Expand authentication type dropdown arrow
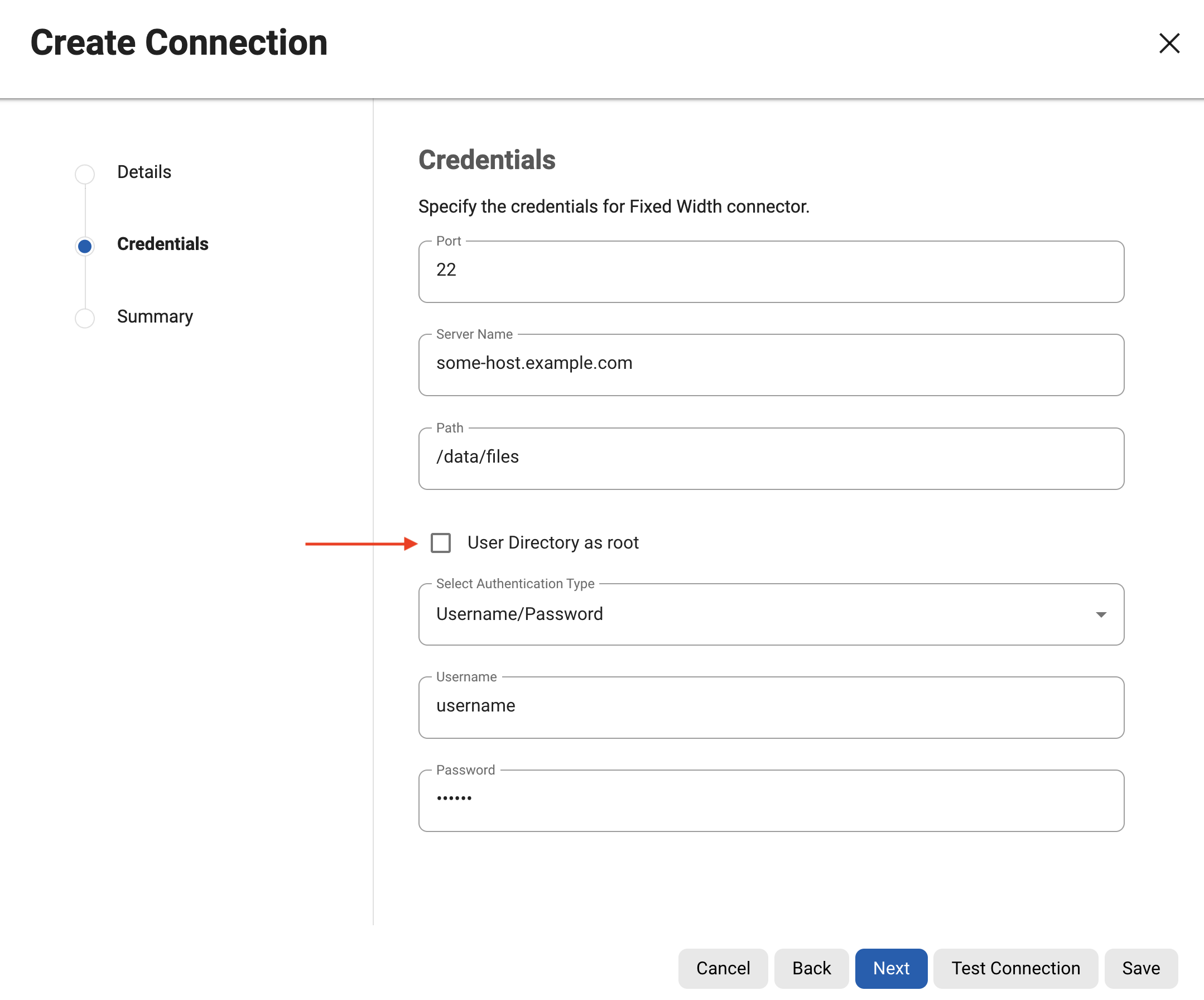Screen dimensions: 1204x1000 [x=1100, y=615]
